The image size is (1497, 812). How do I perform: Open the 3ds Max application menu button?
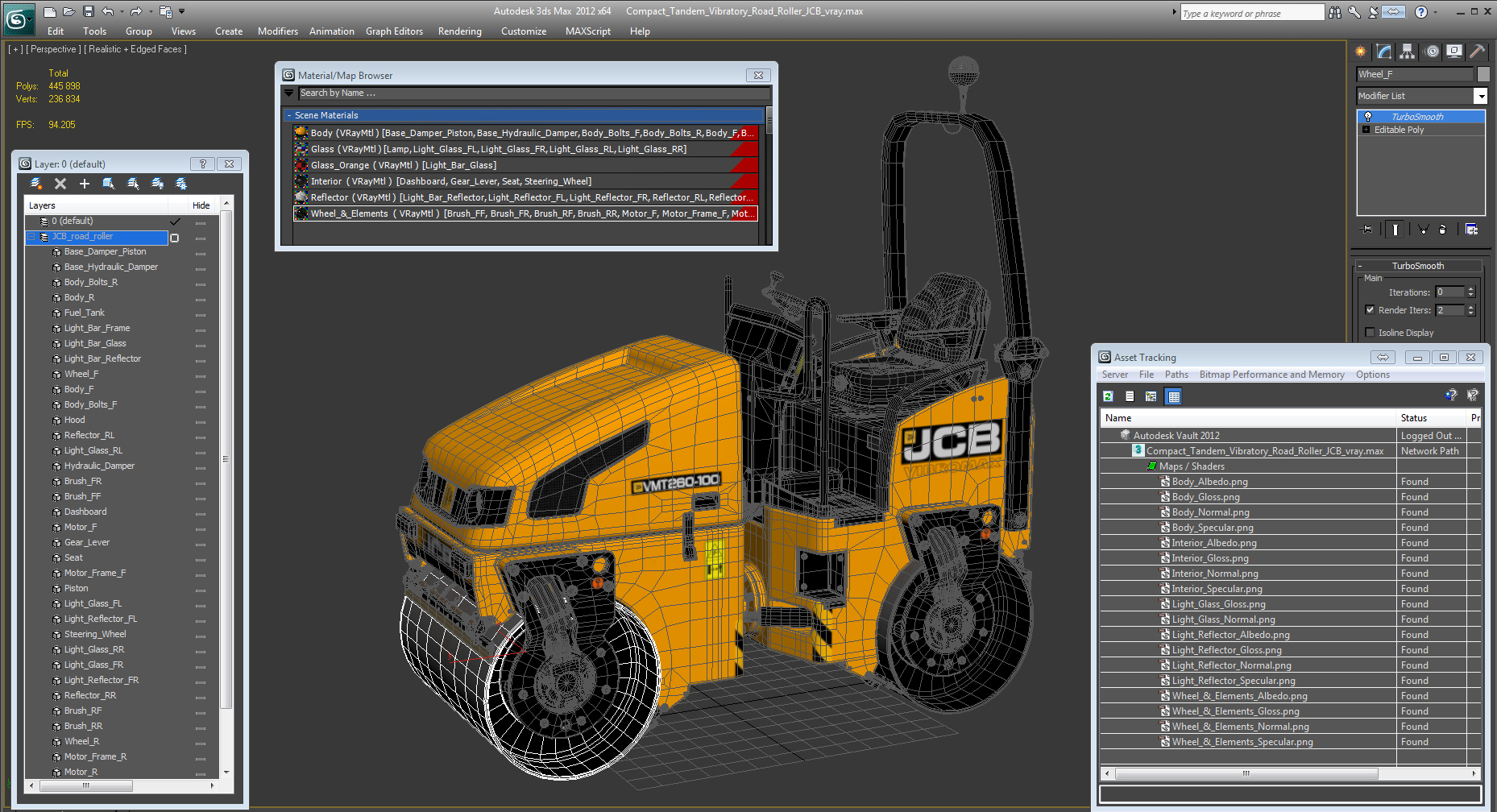pyautogui.click(x=19, y=18)
